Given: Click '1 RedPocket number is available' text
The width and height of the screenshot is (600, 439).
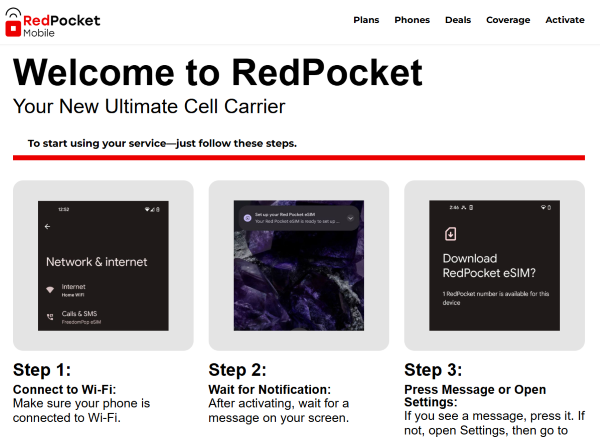Looking at the screenshot, I should 496,298.
